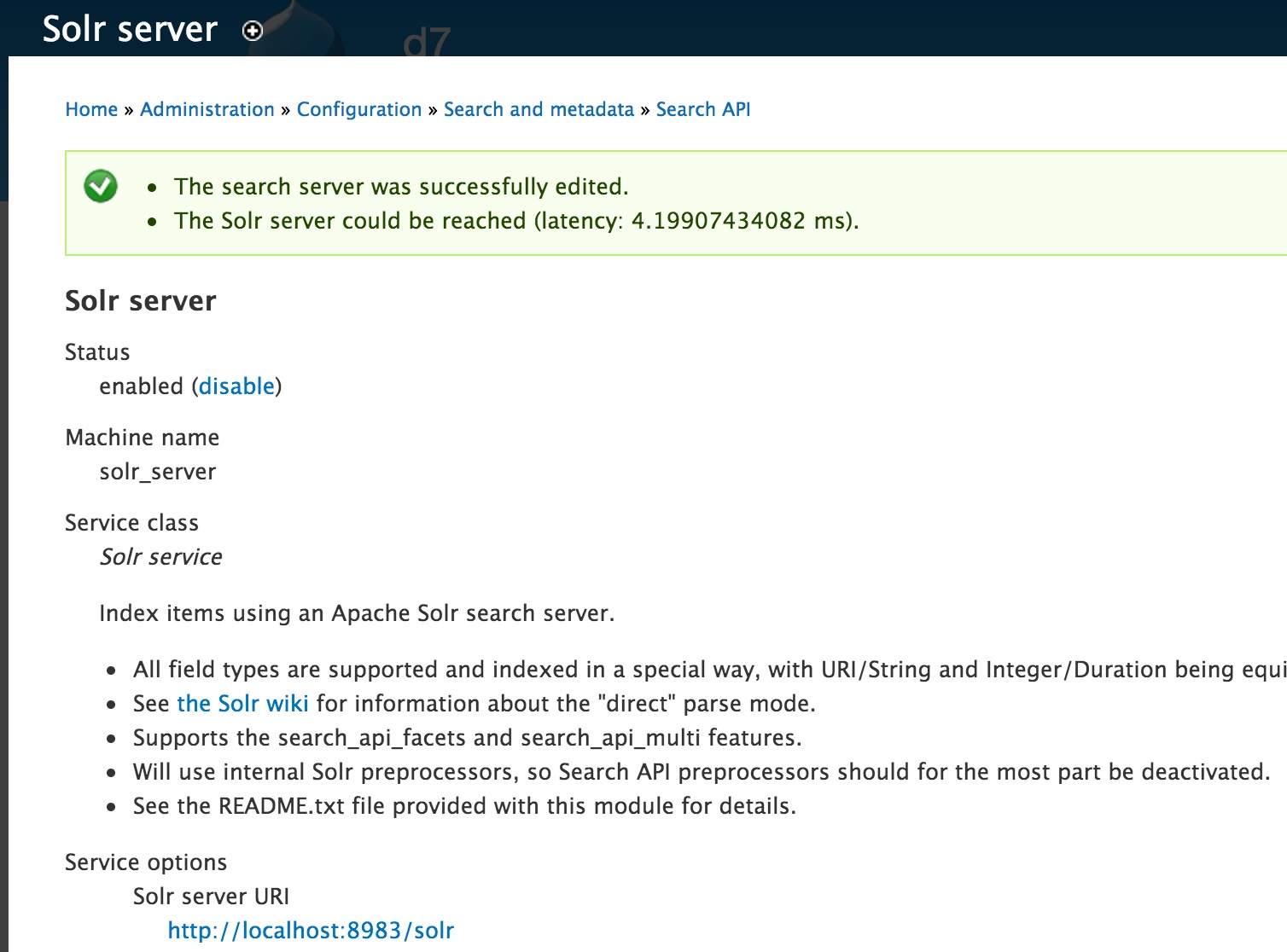This screenshot has width=1287, height=952.
Task: Open the d7 site name in header
Action: click(427, 43)
